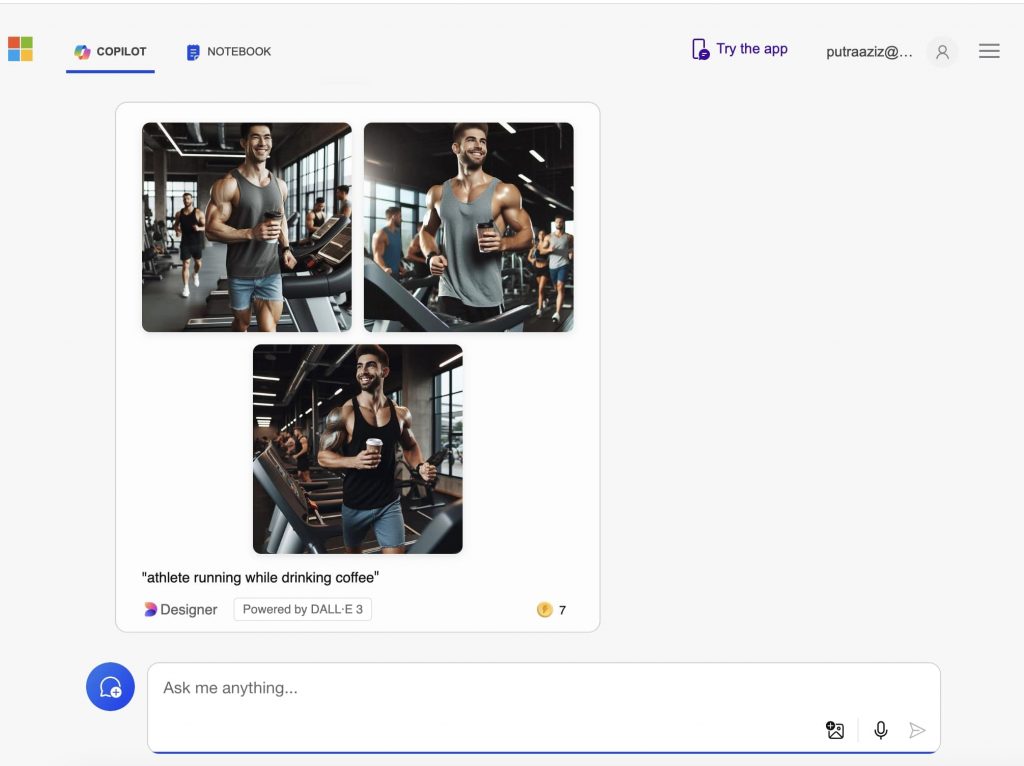1024x766 pixels.
Task: Click the Designer logo link
Action: point(180,609)
